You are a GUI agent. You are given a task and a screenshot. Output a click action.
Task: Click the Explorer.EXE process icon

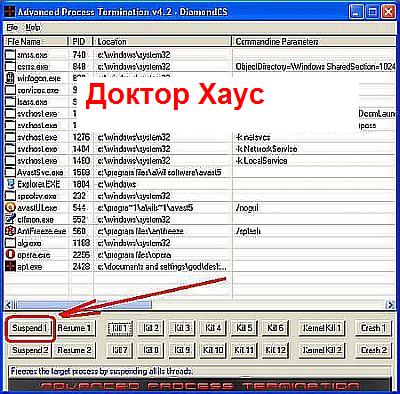(x=10, y=184)
